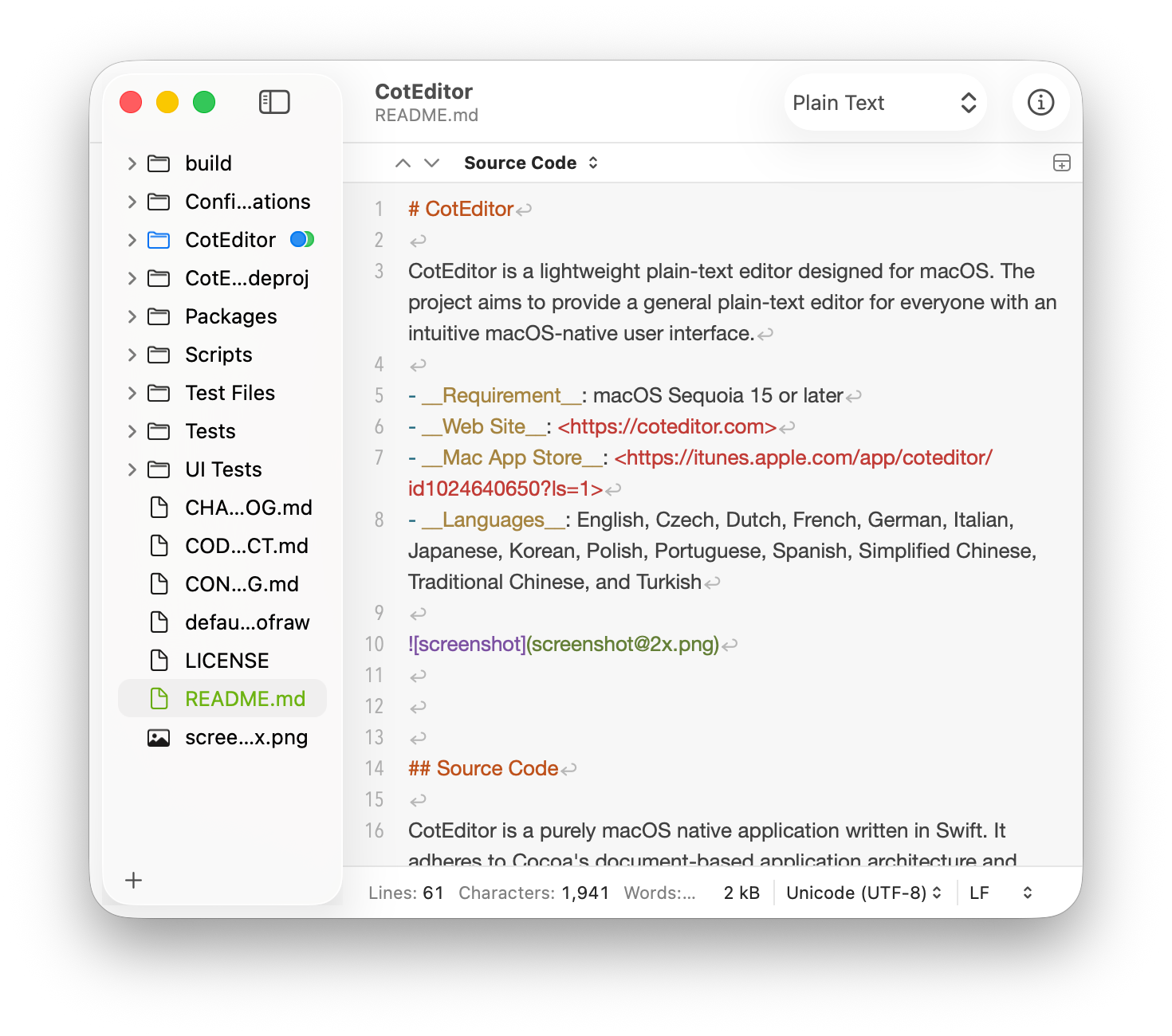Click the add file plus button
Viewport: 1172px width, 1036px height.
click(x=134, y=881)
